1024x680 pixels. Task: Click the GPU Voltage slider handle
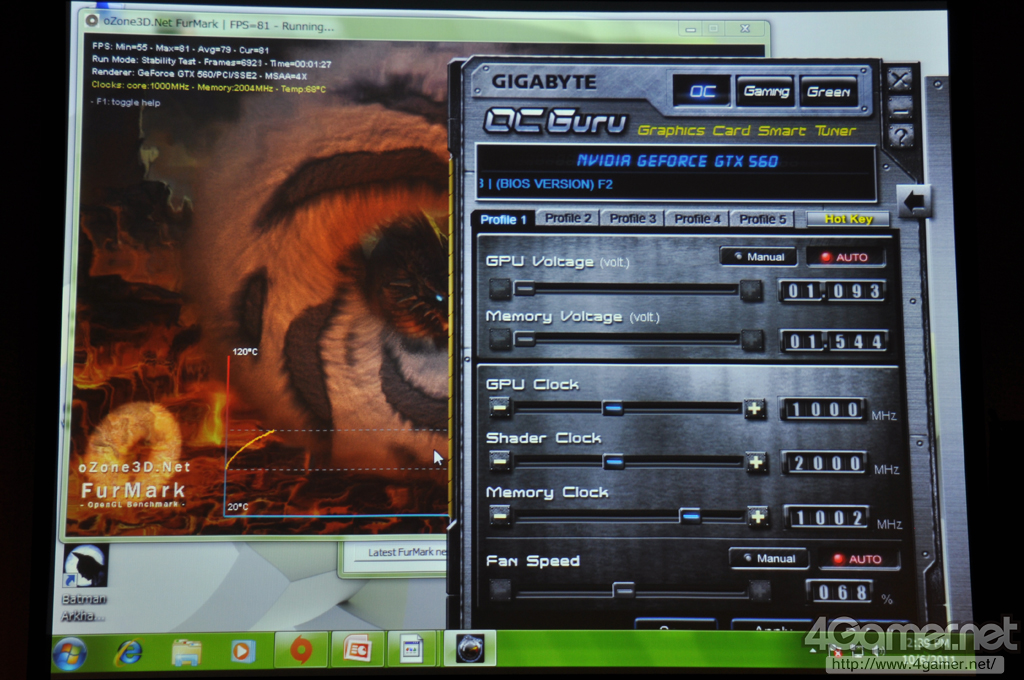(524, 288)
